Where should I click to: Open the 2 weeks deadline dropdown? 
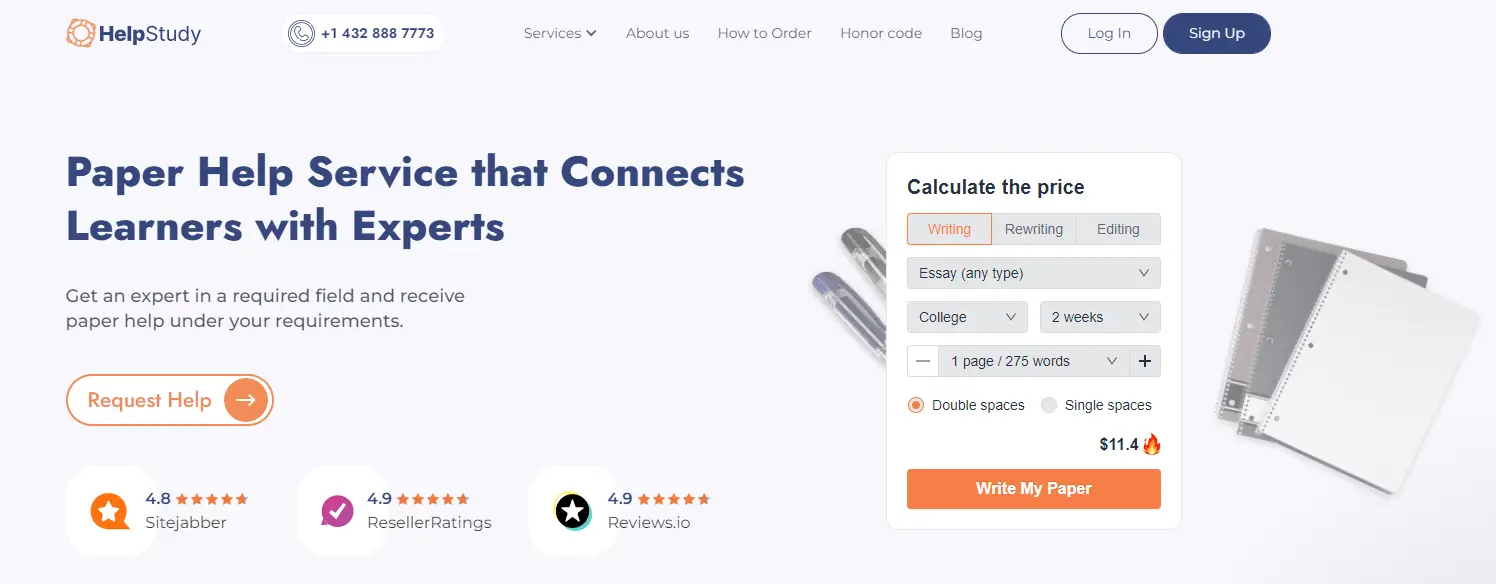pos(1099,317)
